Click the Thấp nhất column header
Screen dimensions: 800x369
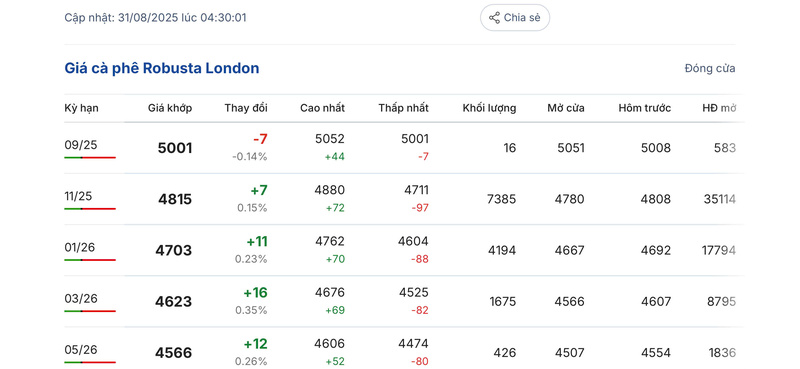point(404,108)
